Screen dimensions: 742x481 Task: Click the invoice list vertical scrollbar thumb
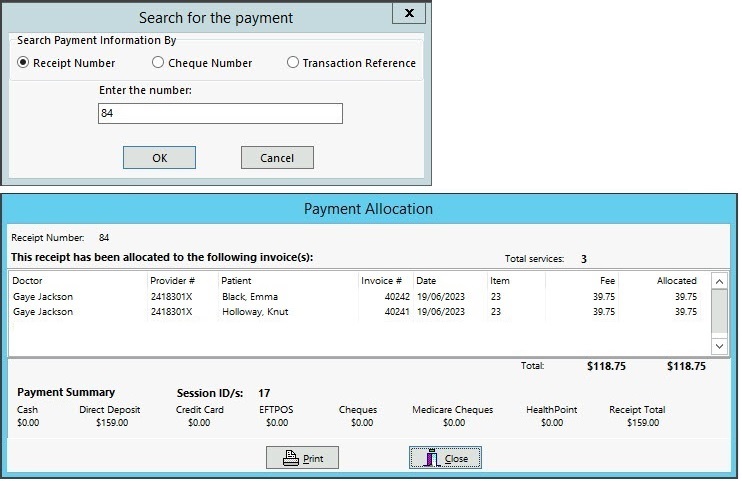[x=719, y=312]
